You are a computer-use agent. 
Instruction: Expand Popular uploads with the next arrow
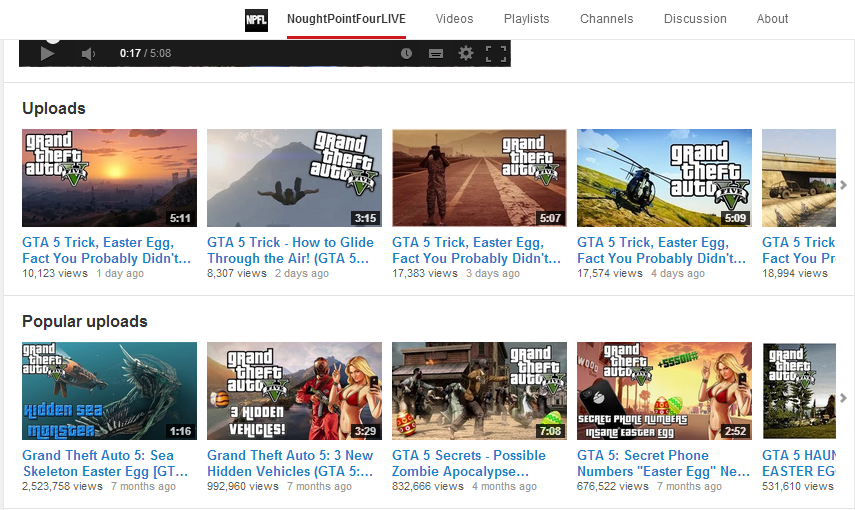844,398
